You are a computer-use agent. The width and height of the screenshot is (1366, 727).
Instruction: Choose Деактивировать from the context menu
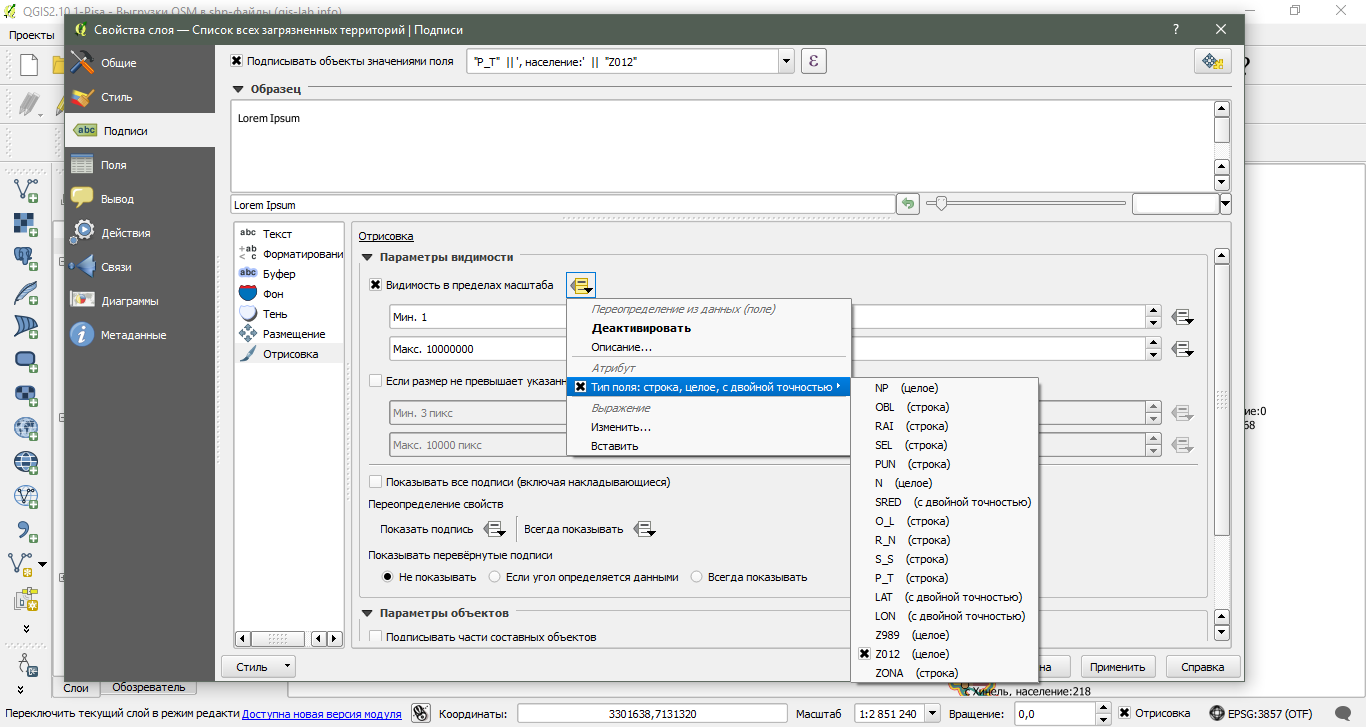point(640,328)
